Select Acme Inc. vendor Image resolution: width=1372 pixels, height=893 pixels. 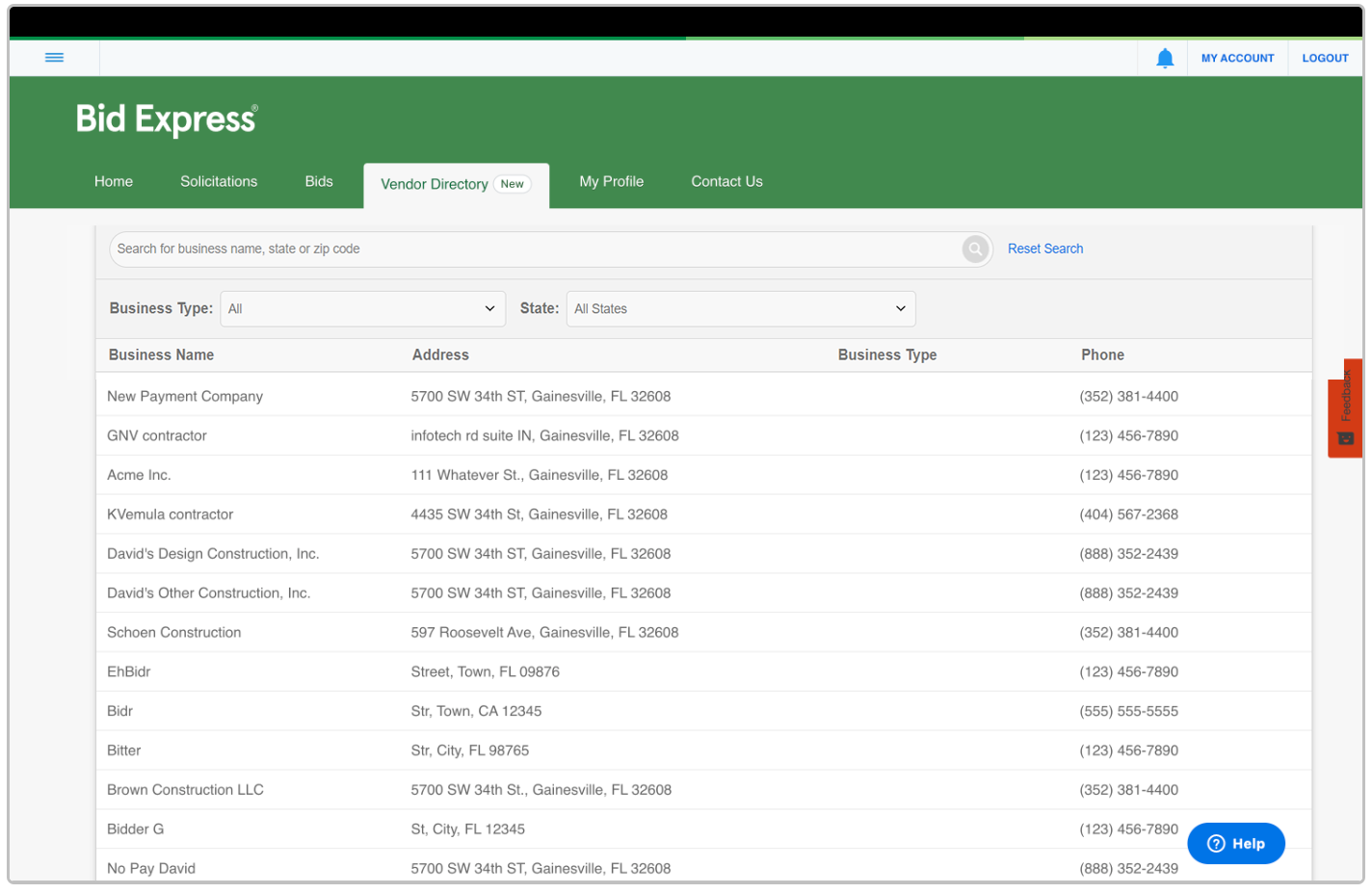coord(139,475)
